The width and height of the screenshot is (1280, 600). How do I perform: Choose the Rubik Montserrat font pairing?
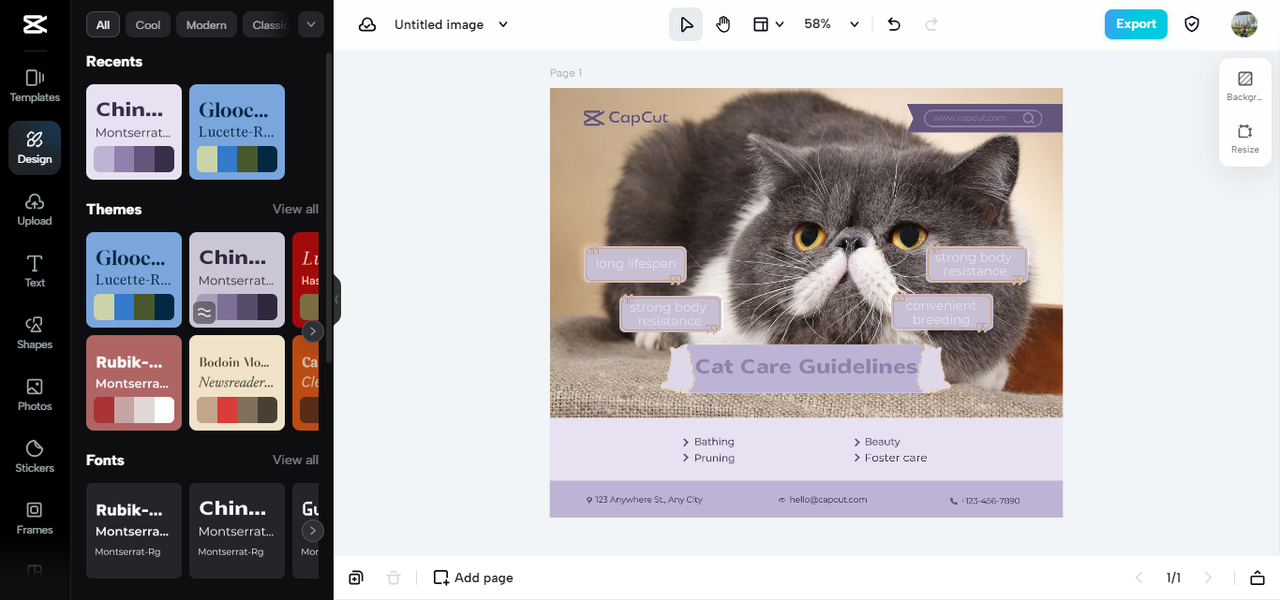(134, 531)
